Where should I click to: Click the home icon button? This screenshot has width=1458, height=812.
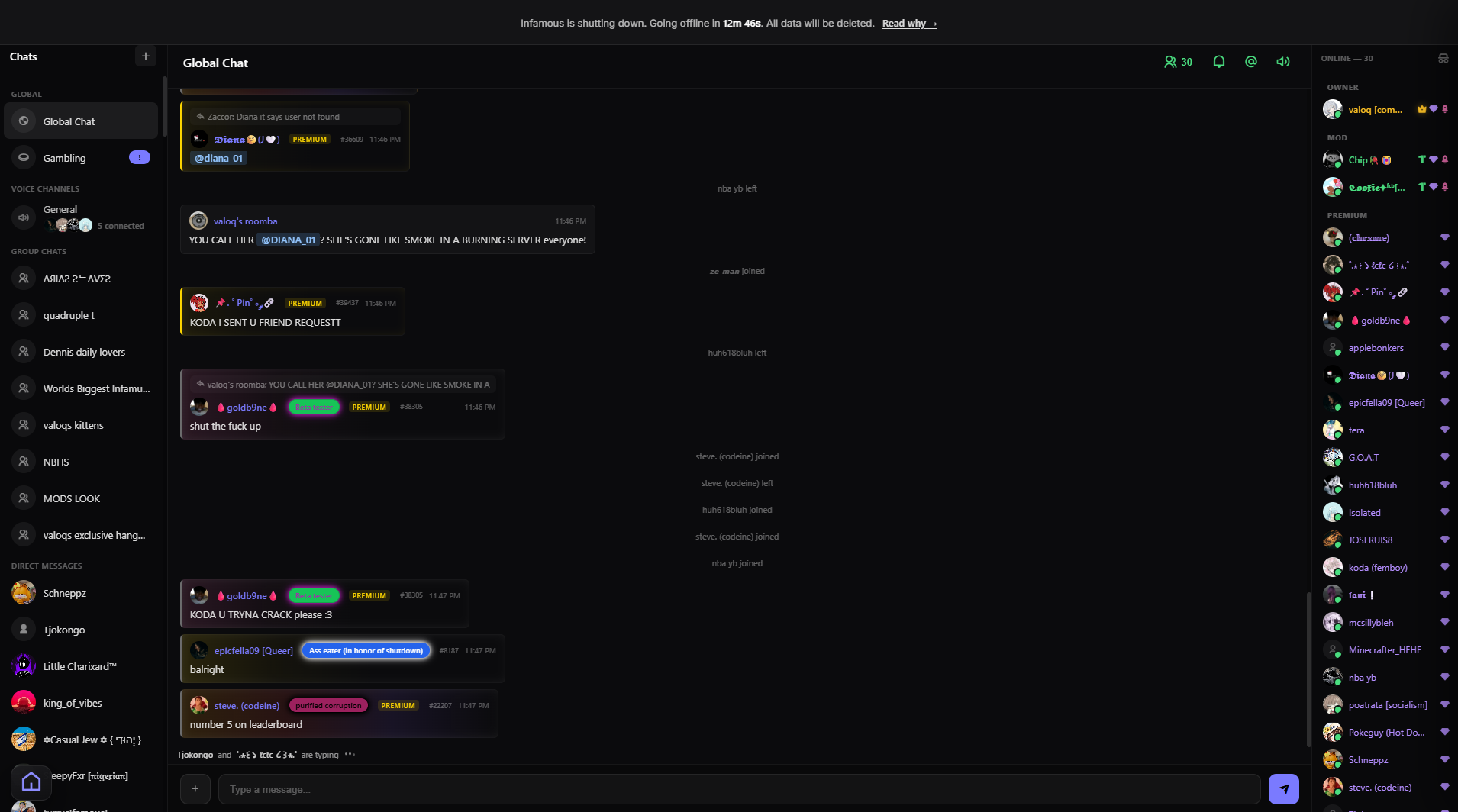(x=31, y=781)
